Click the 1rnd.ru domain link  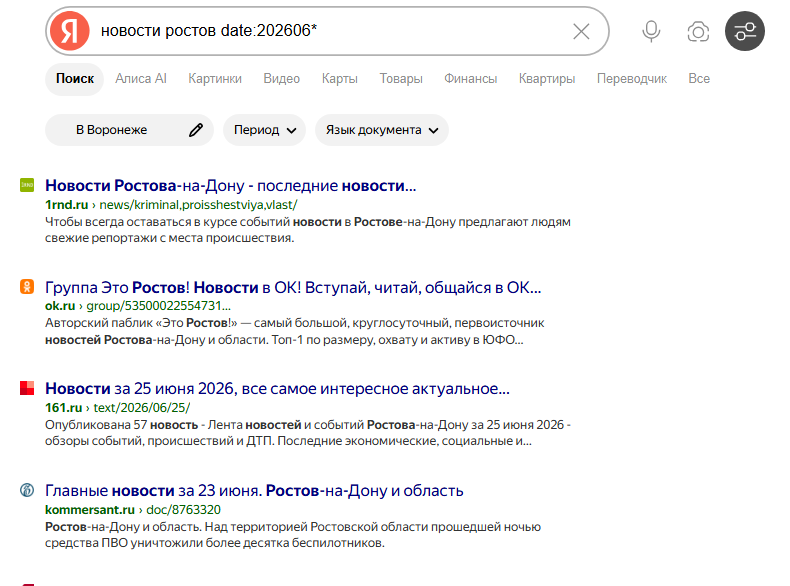67,205
